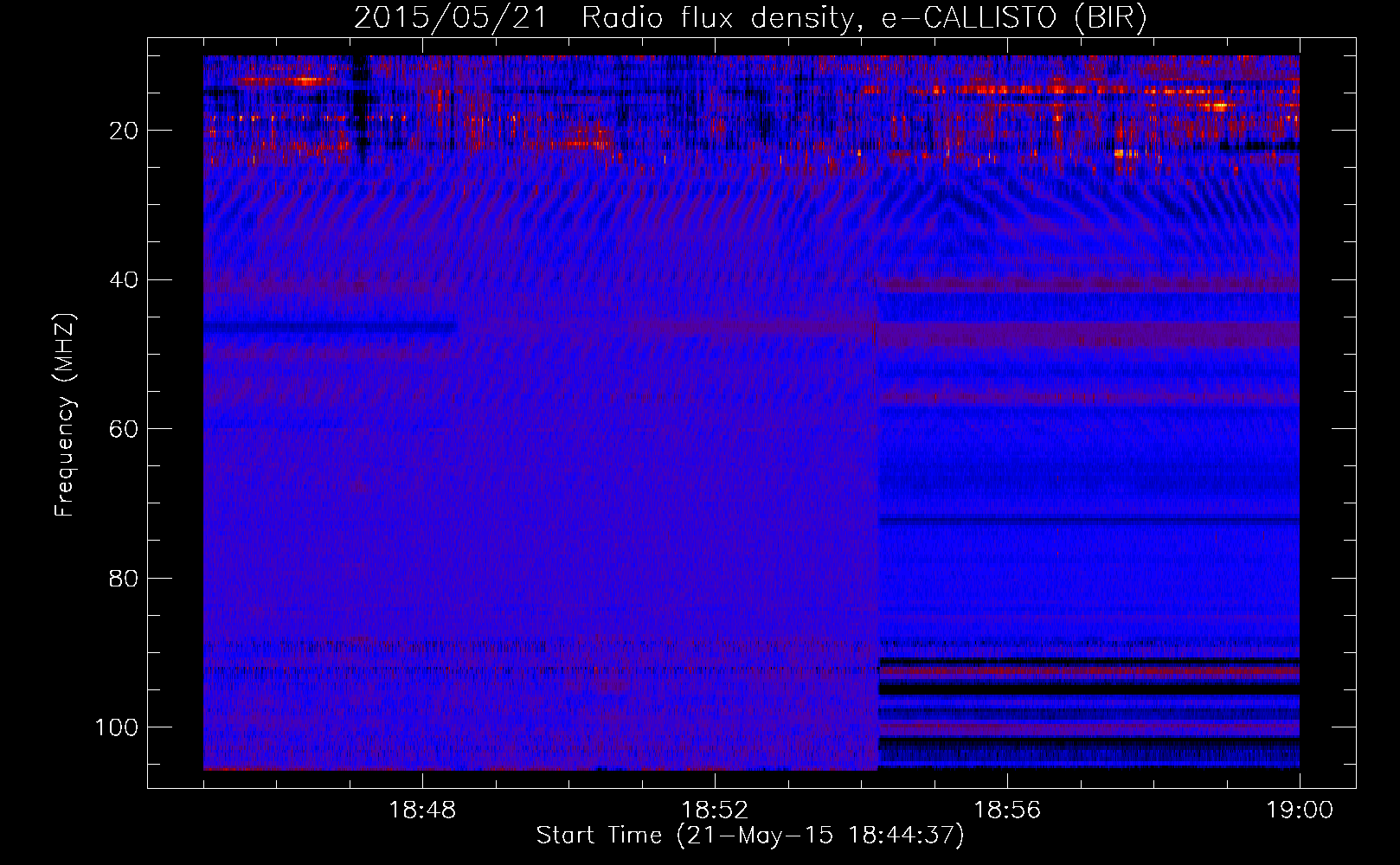Click the 18:56 time tick label
This screenshot has width=1400, height=865.
pos(1007,811)
